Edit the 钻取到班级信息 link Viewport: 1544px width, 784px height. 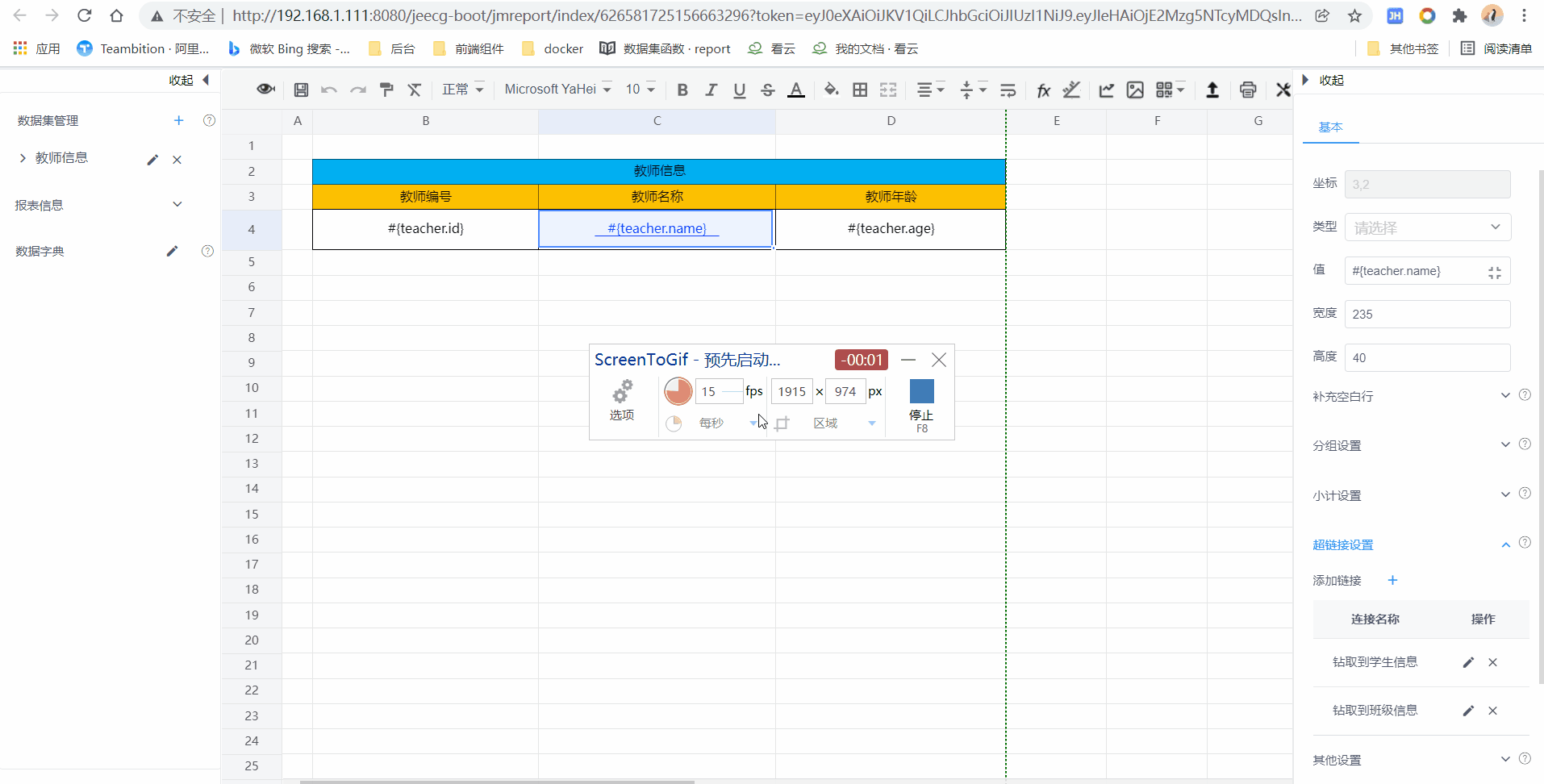(1468, 711)
